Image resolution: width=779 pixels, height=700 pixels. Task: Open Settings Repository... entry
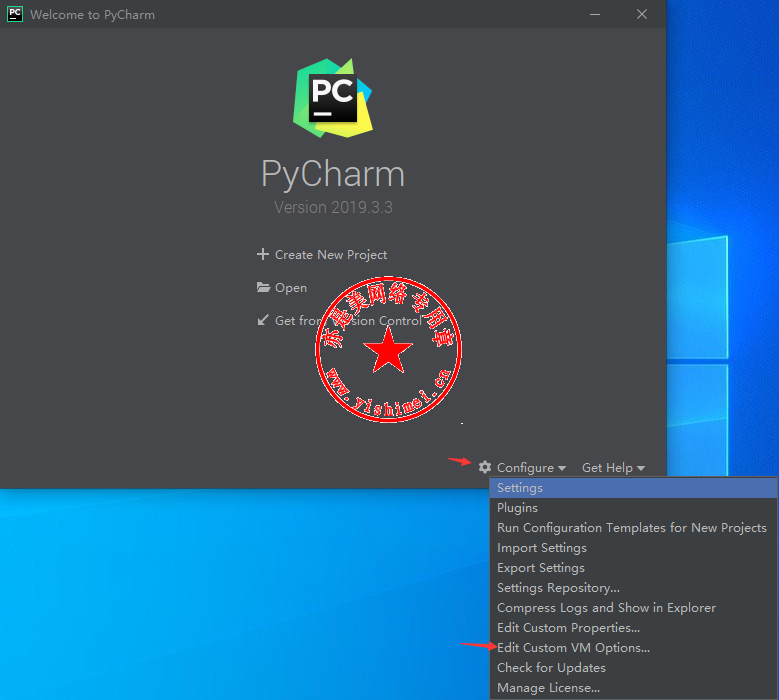(633, 588)
